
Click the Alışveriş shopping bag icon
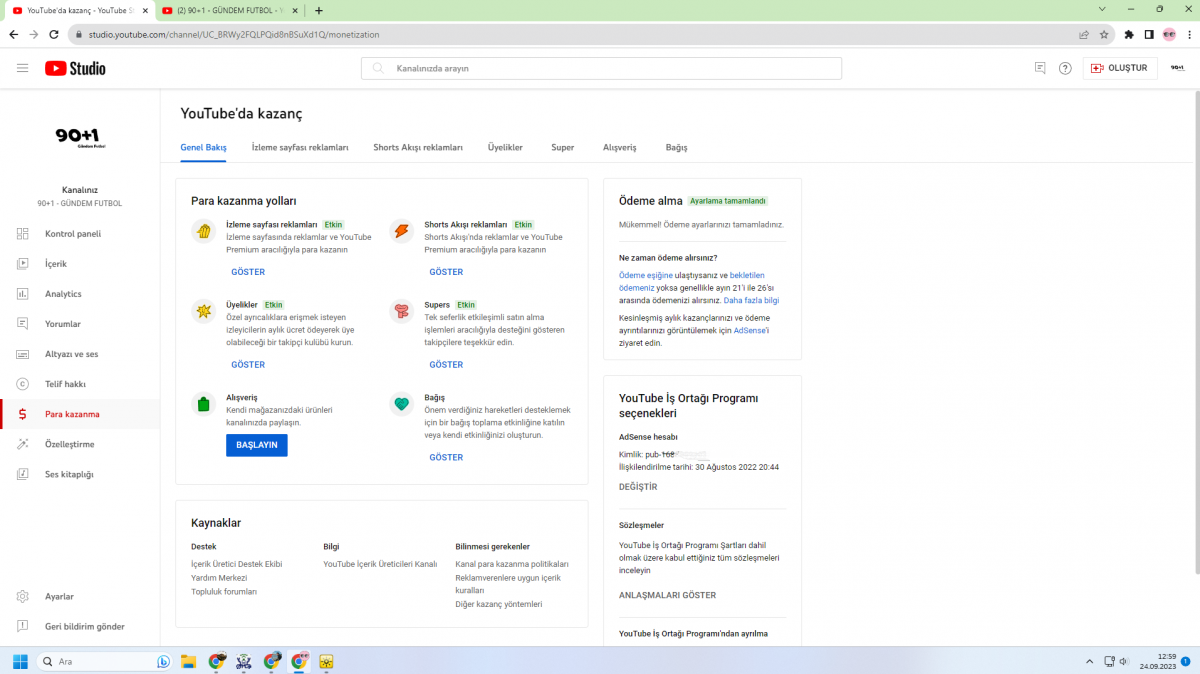click(x=203, y=404)
